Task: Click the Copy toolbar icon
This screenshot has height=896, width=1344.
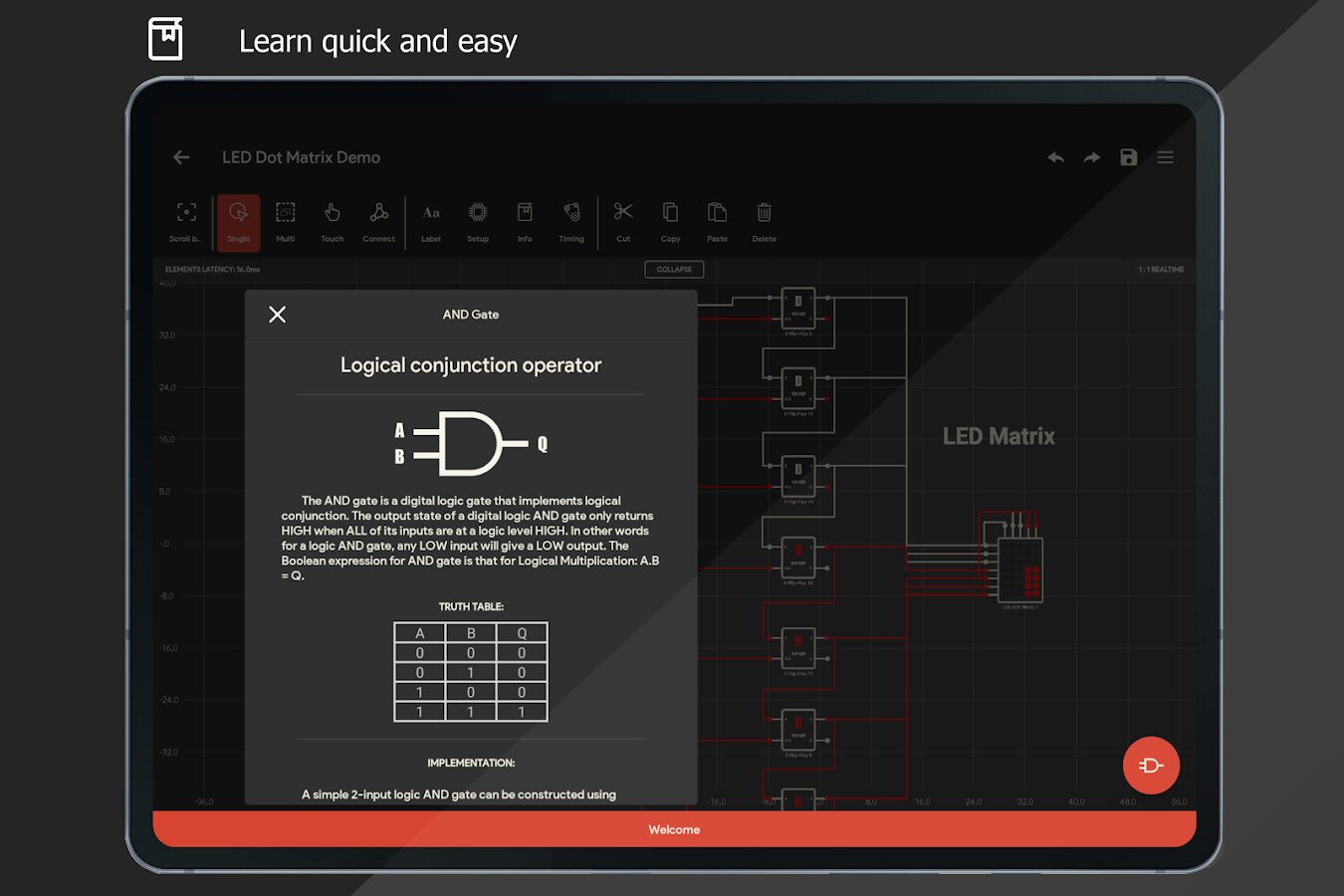Action: point(671,221)
